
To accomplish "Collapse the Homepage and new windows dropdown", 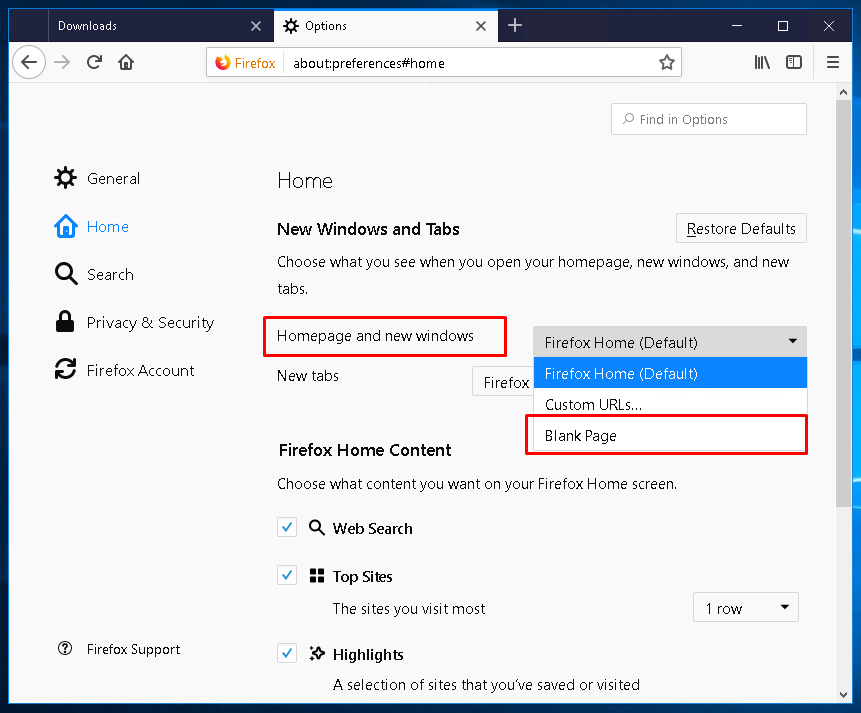I will pyautogui.click(x=669, y=342).
